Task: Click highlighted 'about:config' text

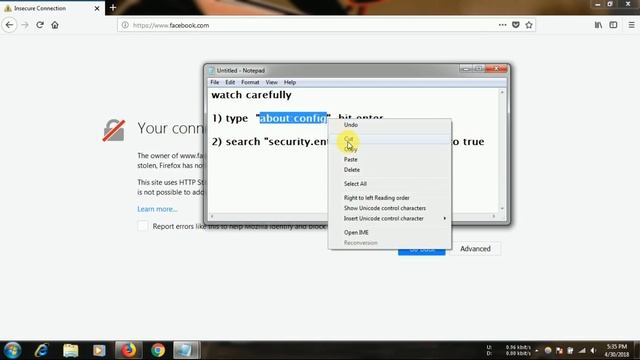Action: pos(293,118)
